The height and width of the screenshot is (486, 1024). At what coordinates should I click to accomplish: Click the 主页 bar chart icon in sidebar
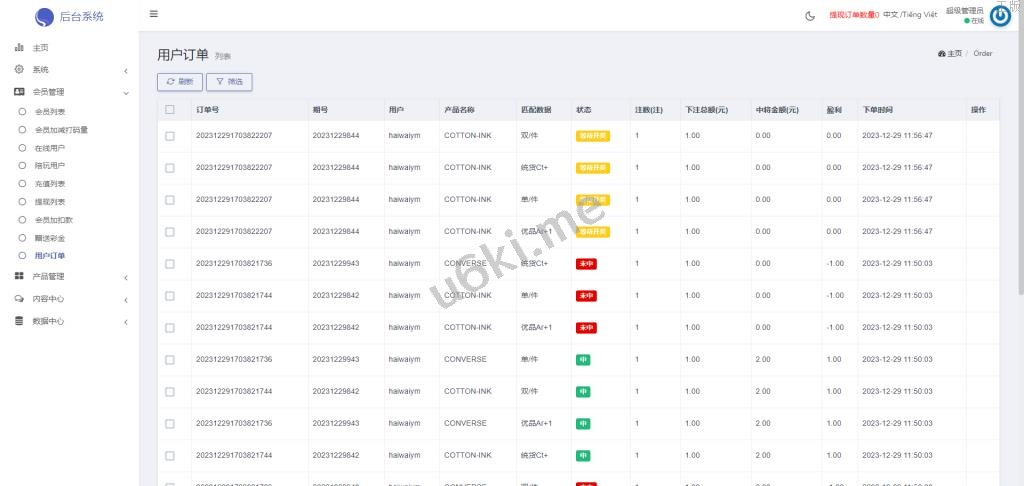(x=19, y=48)
